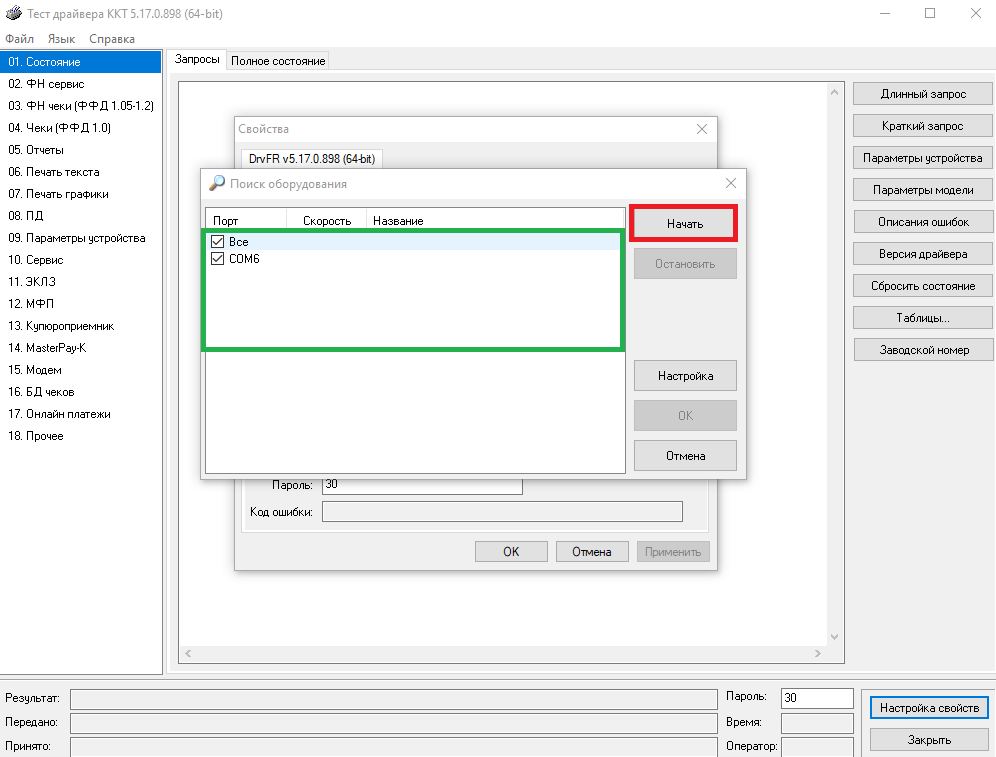Select 13. Купюроприемник list item
The height and width of the screenshot is (757, 996).
(x=61, y=326)
